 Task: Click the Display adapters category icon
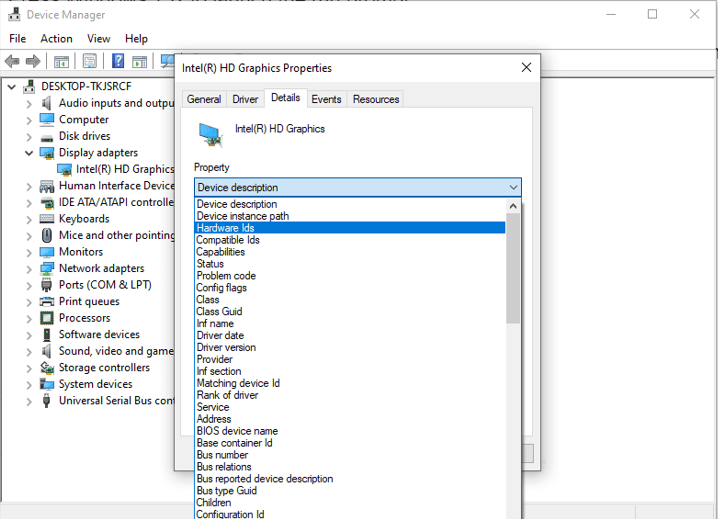(x=47, y=153)
